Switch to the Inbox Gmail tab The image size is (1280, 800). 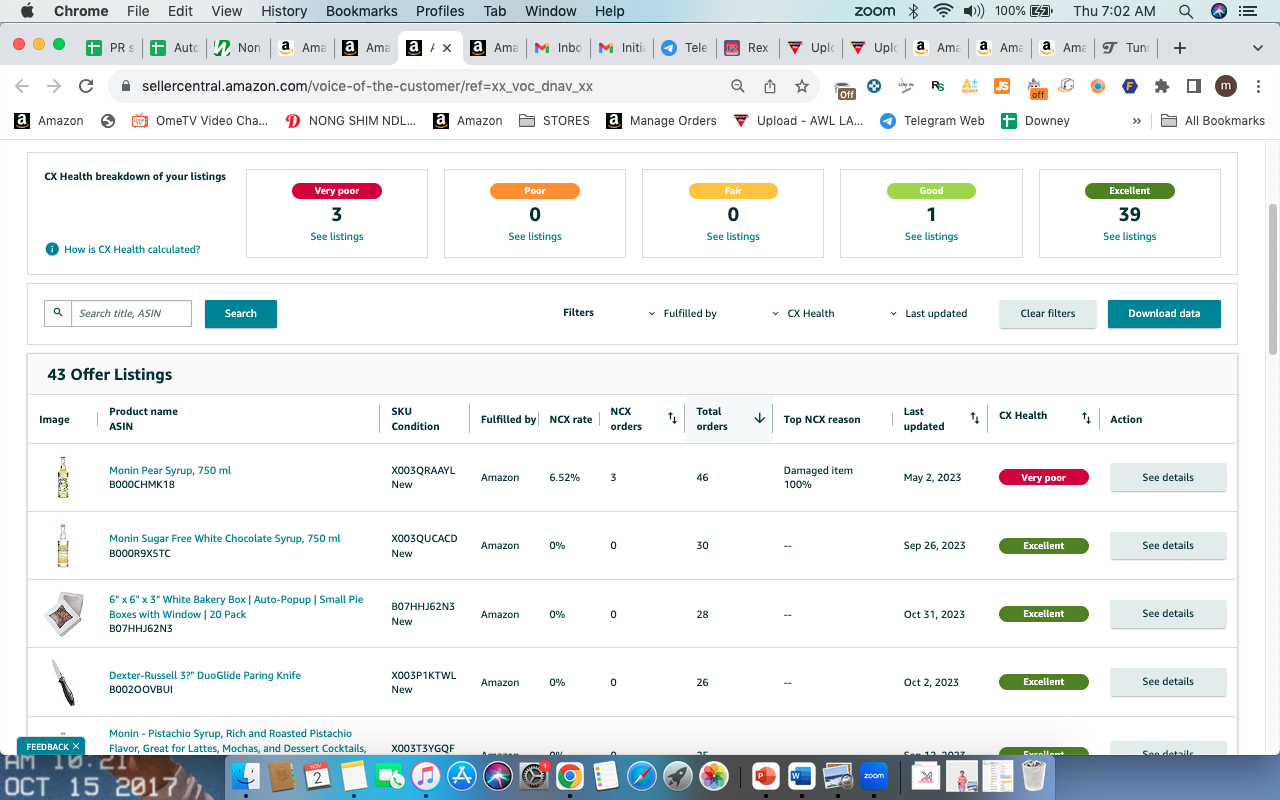(558, 48)
